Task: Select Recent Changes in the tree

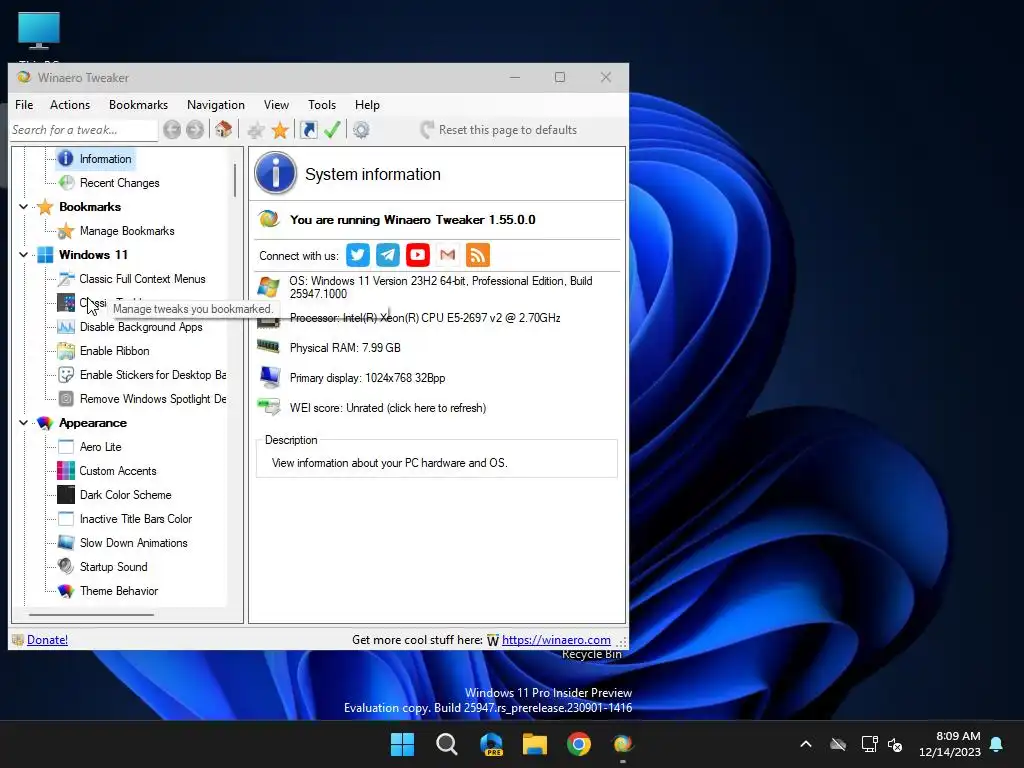Action: point(120,183)
